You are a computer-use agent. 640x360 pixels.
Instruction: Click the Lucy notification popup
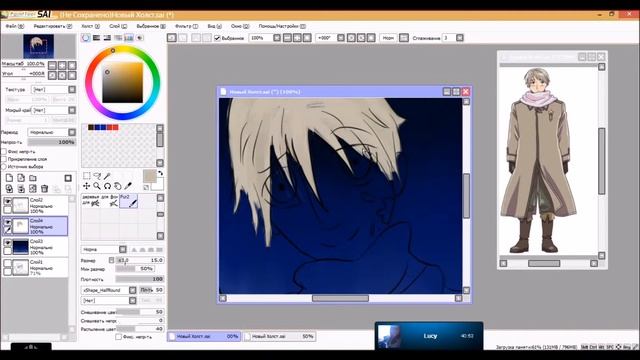click(x=429, y=336)
